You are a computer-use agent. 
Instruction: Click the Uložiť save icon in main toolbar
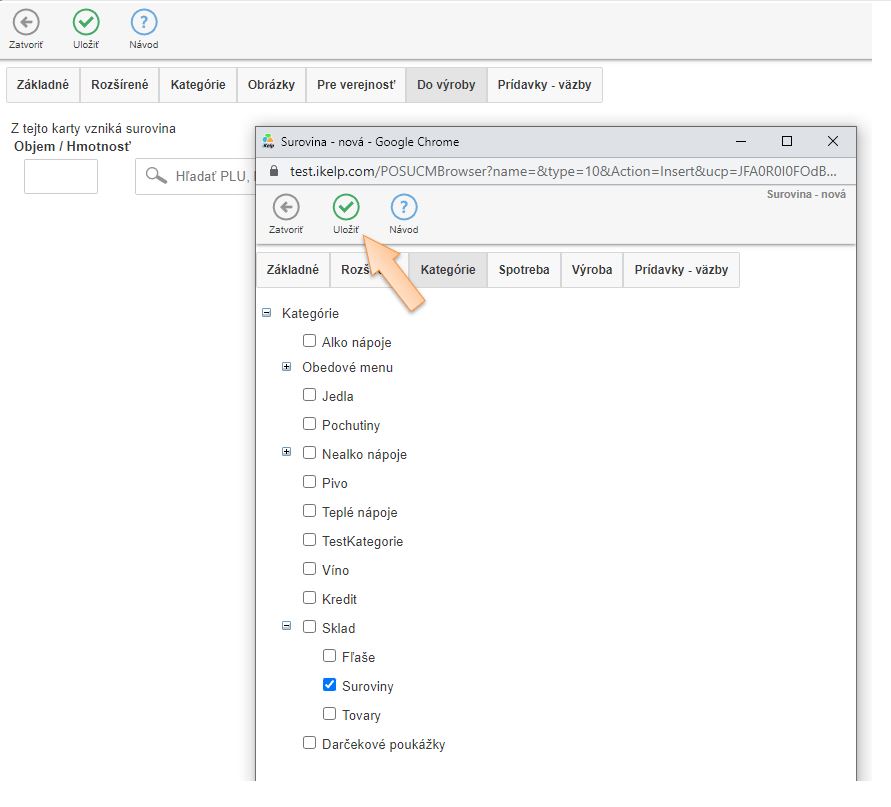pyautogui.click(x=87, y=22)
